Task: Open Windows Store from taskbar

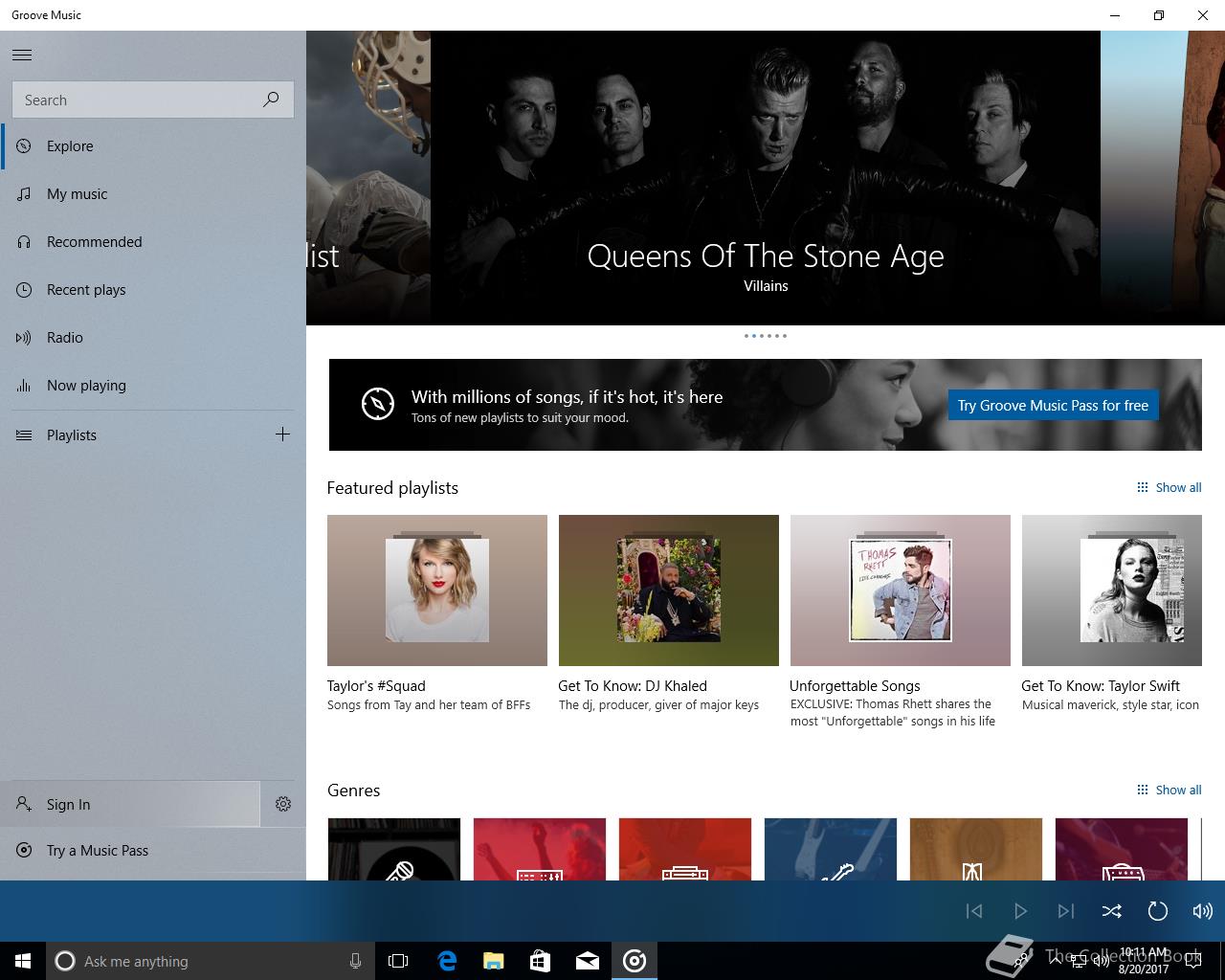Action: 541,961
